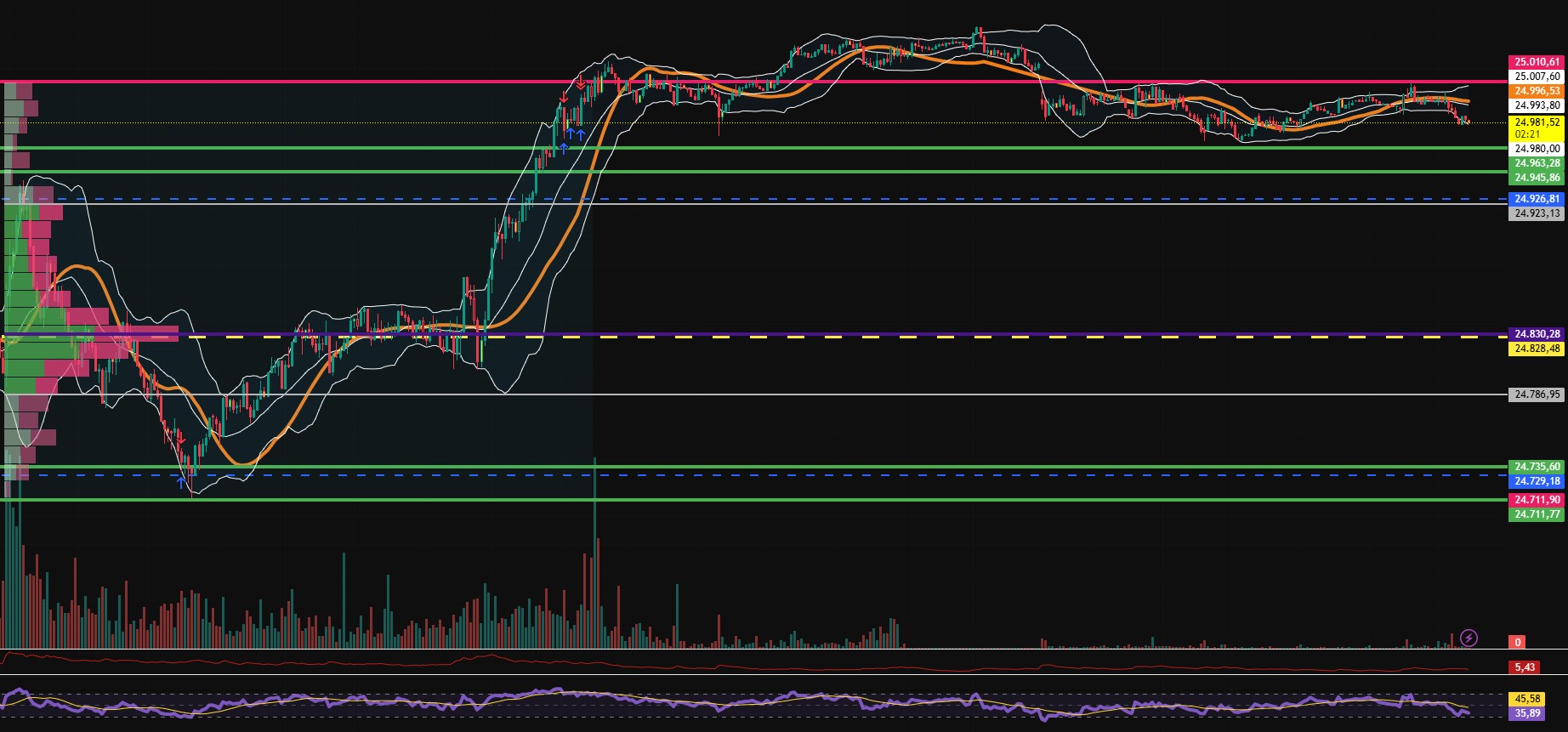Select the purple 24.830,28 price label
This screenshot has height=732, width=1568.
pyautogui.click(x=1537, y=334)
